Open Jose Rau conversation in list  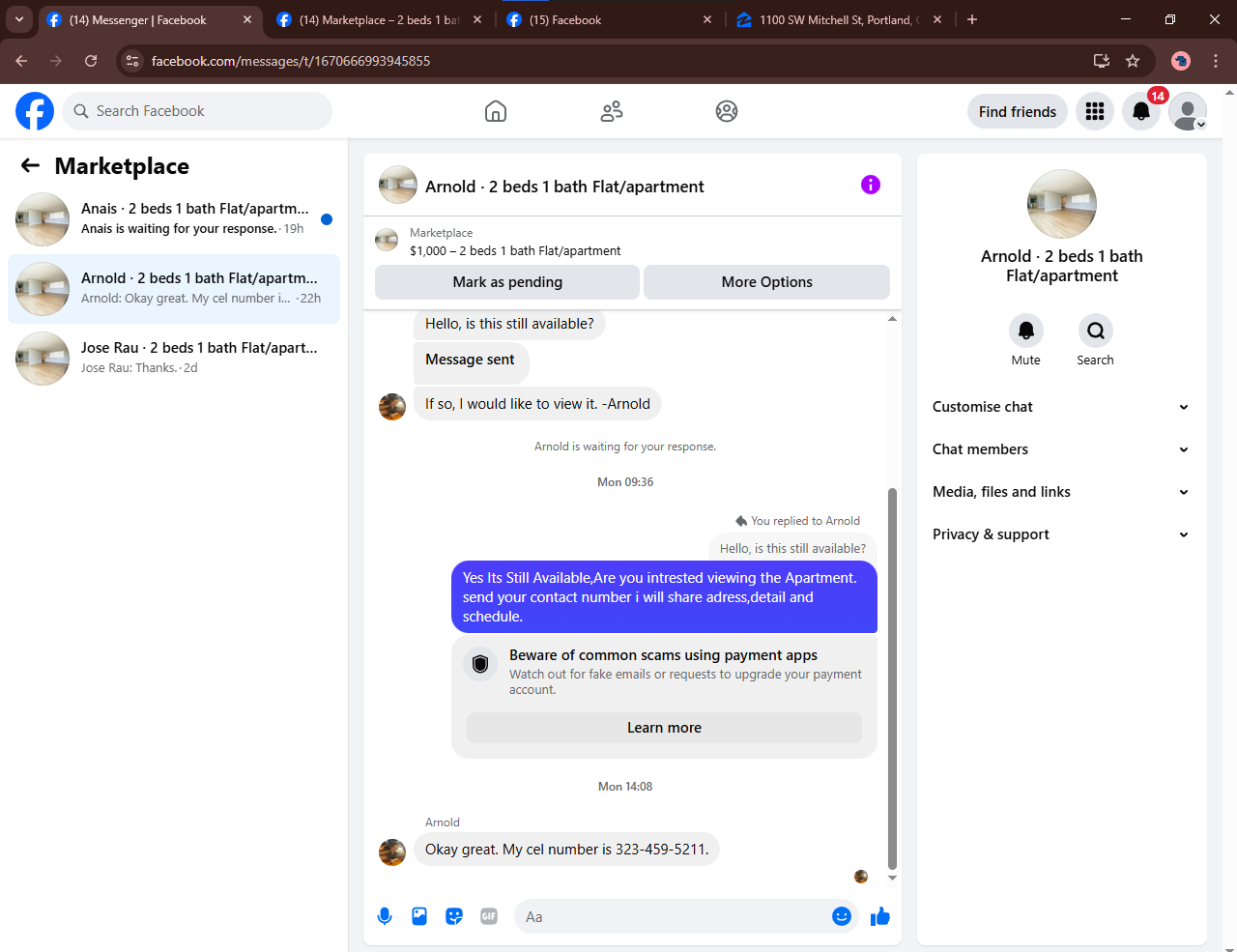tap(174, 359)
